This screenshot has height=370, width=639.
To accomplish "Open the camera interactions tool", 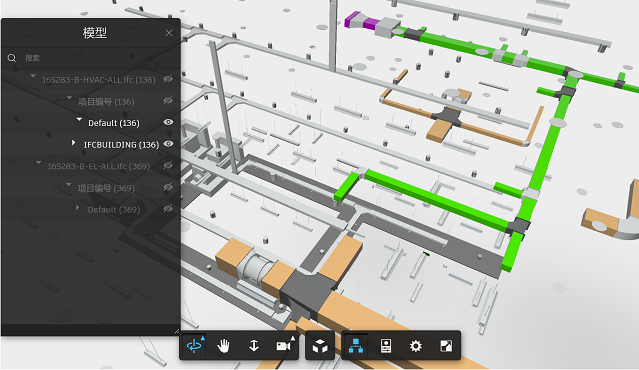I will [x=284, y=346].
